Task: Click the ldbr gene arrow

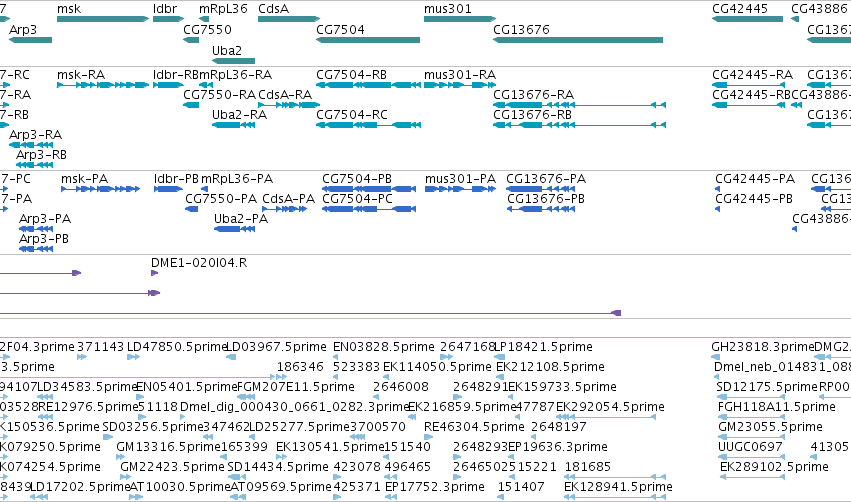Action: (x=168, y=19)
